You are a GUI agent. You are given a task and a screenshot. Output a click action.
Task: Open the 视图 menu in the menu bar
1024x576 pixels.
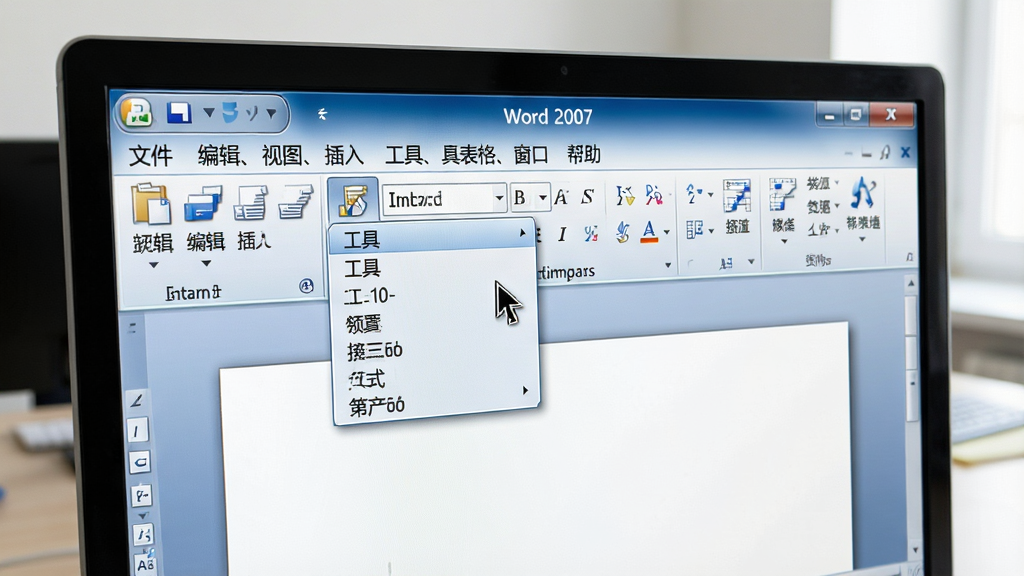[281, 155]
